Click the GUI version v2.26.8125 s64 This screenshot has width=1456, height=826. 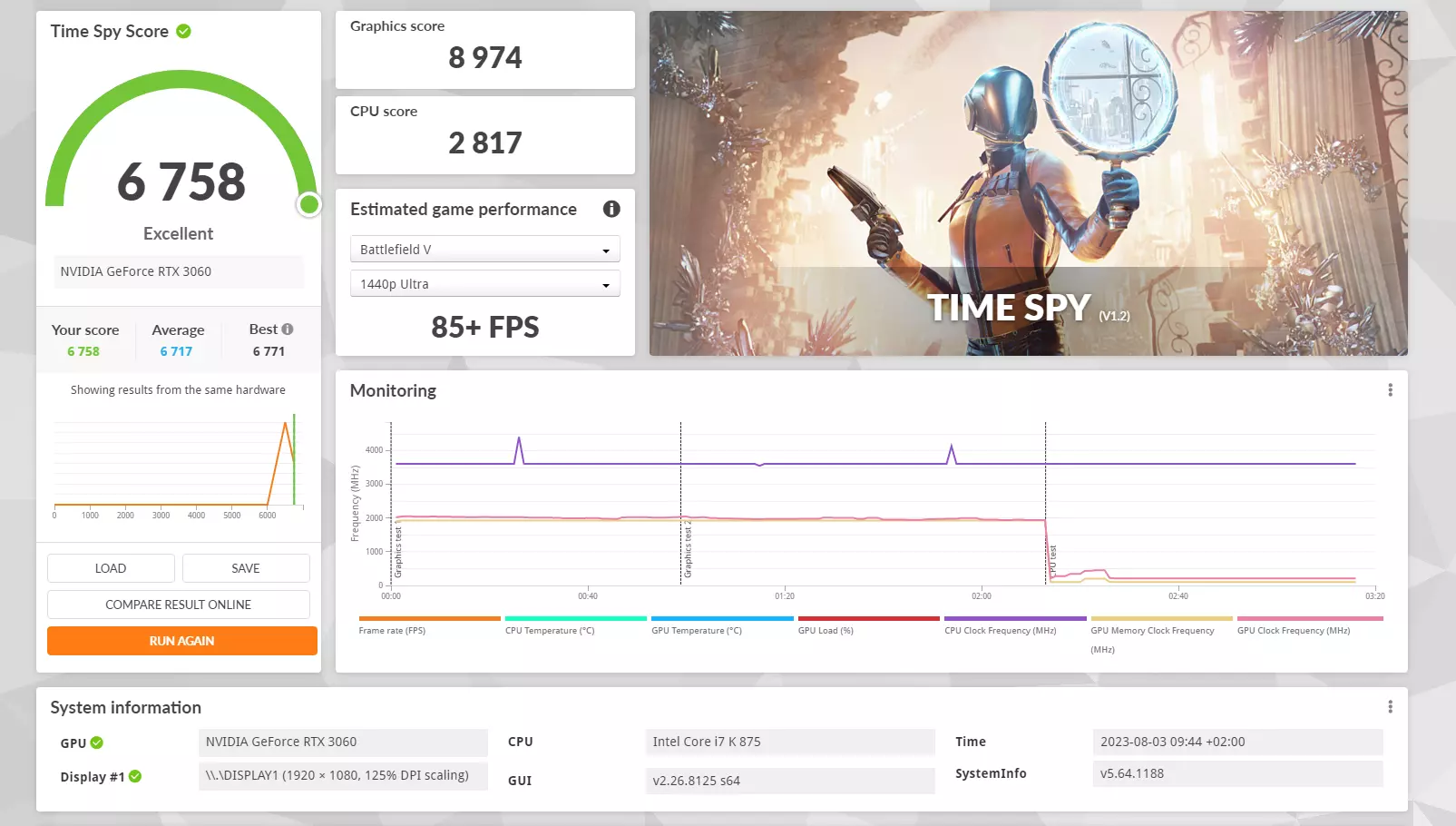coord(790,781)
